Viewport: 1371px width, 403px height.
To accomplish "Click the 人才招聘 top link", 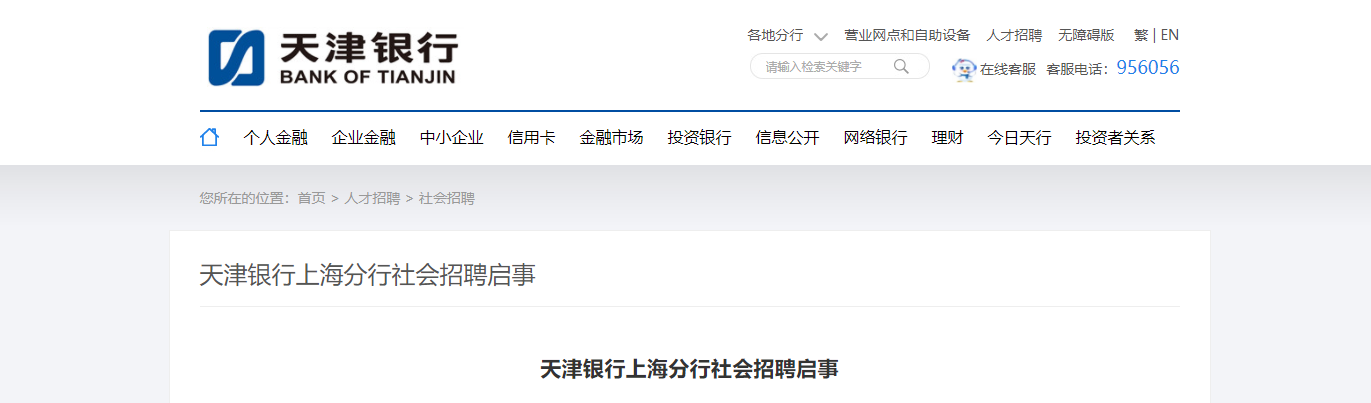I will 1015,35.
